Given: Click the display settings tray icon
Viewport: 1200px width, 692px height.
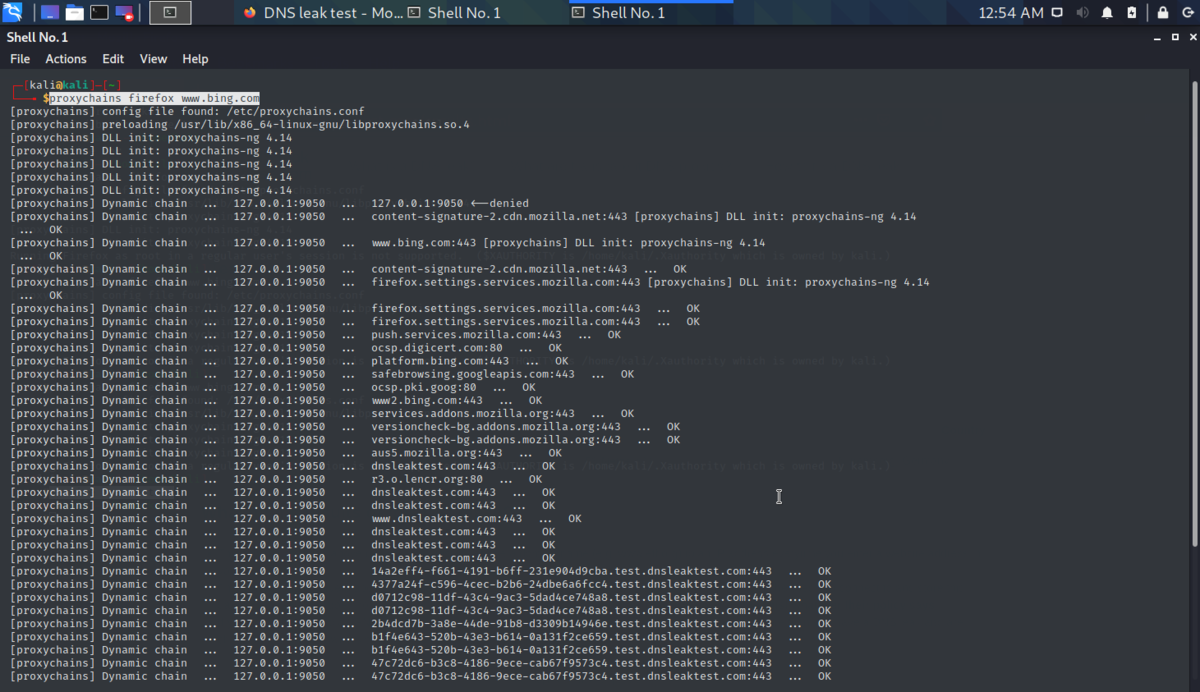Looking at the screenshot, I should [x=1059, y=13].
